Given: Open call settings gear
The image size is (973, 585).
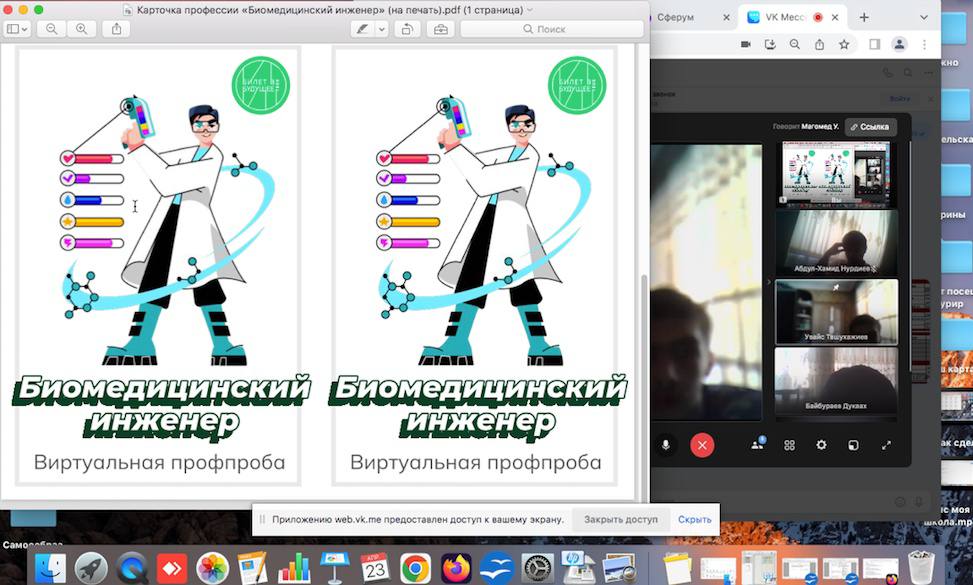Looking at the screenshot, I should [821, 445].
